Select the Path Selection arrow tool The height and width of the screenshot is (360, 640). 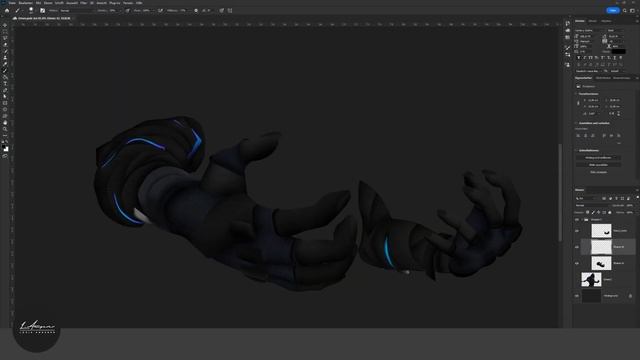pyautogui.click(x=5, y=97)
